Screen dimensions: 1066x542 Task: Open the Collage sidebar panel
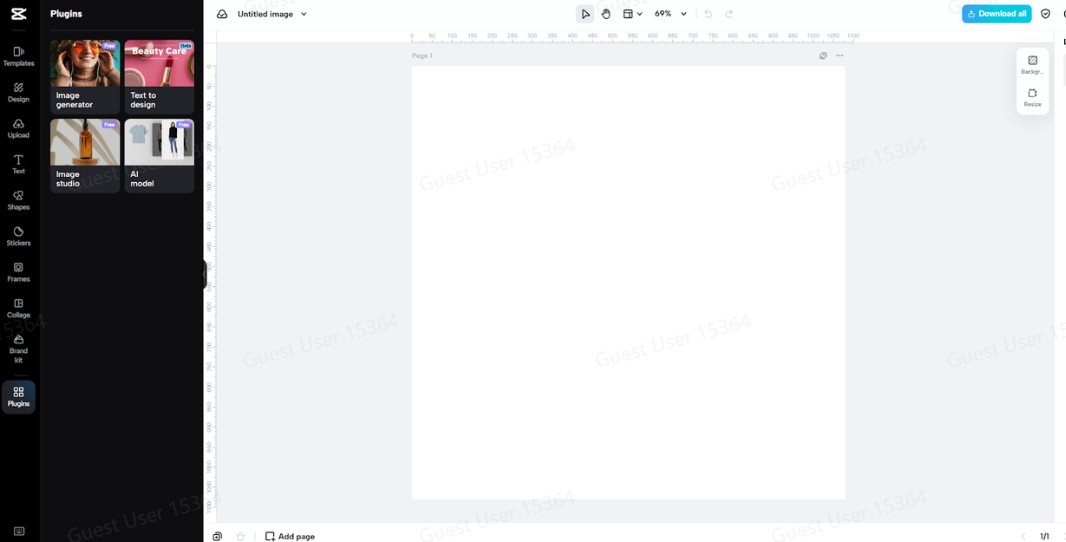[19, 309]
